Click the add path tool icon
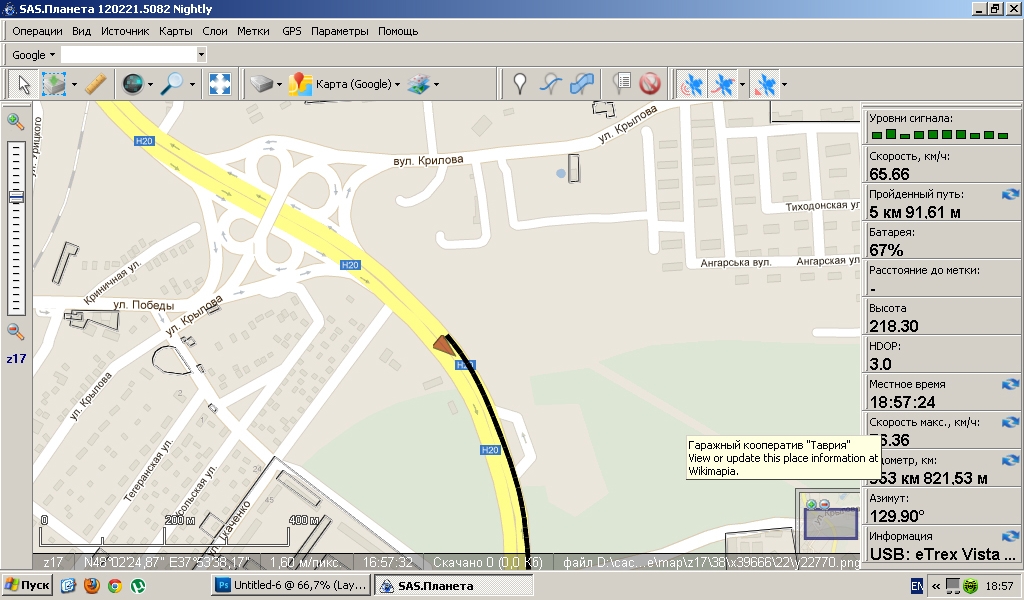 [x=551, y=84]
